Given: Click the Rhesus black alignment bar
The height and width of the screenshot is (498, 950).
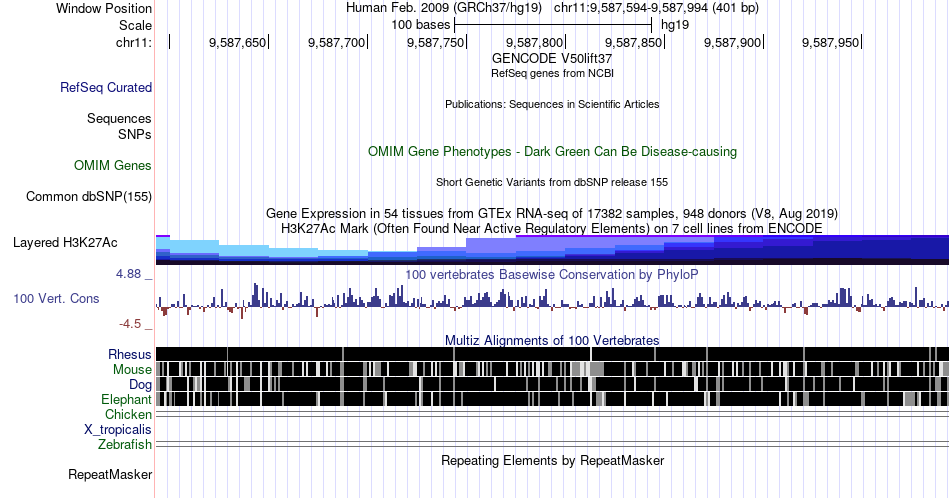Looking at the screenshot, I should point(552,354).
